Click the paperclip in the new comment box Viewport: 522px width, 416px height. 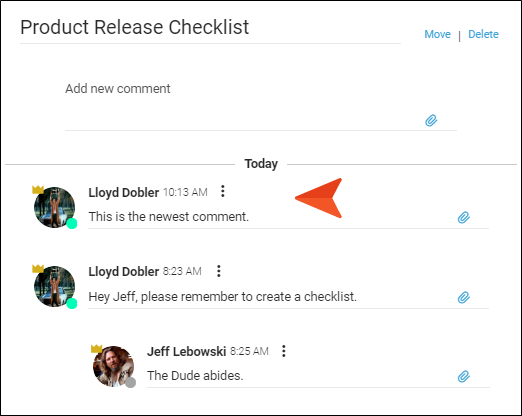click(x=431, y=120)
